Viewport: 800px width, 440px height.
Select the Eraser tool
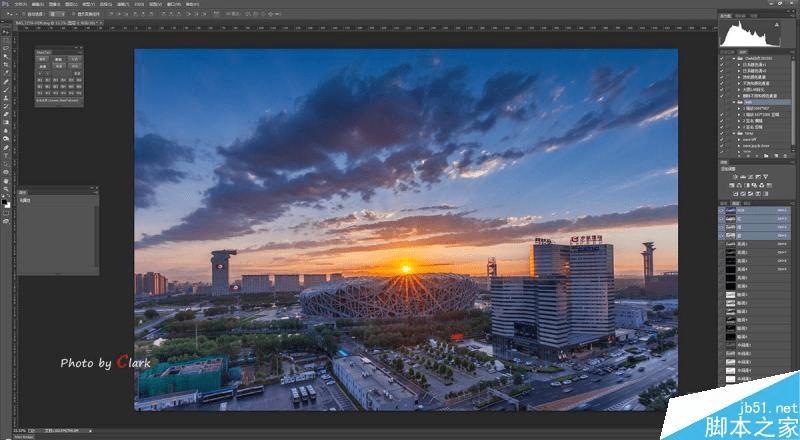[x=7, y=114]
